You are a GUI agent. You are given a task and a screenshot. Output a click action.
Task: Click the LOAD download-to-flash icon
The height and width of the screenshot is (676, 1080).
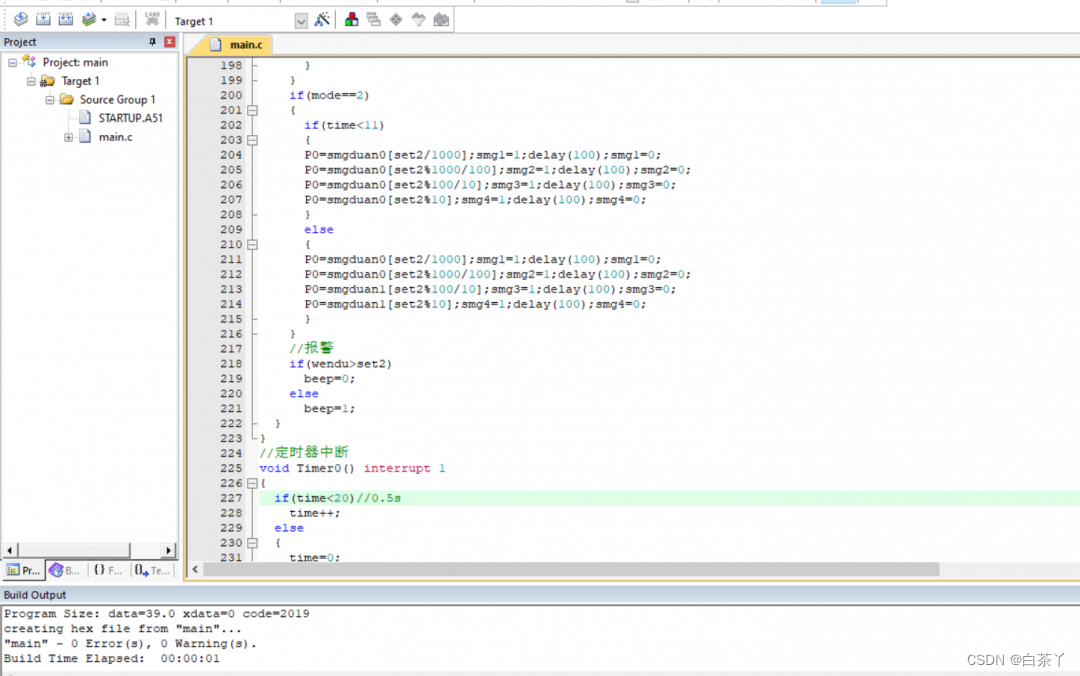pyautogui.click(x=152, y=20)
